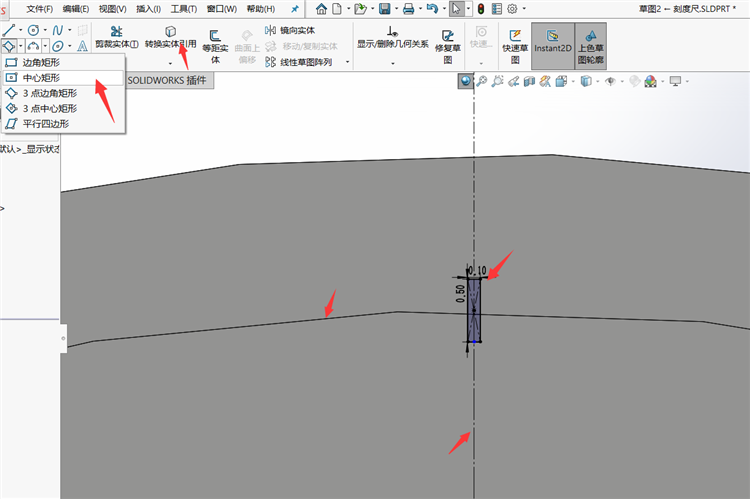Click the Hide/Show Items eye icon
Viewport: 750px width, 499px height.
pos(610,81)
